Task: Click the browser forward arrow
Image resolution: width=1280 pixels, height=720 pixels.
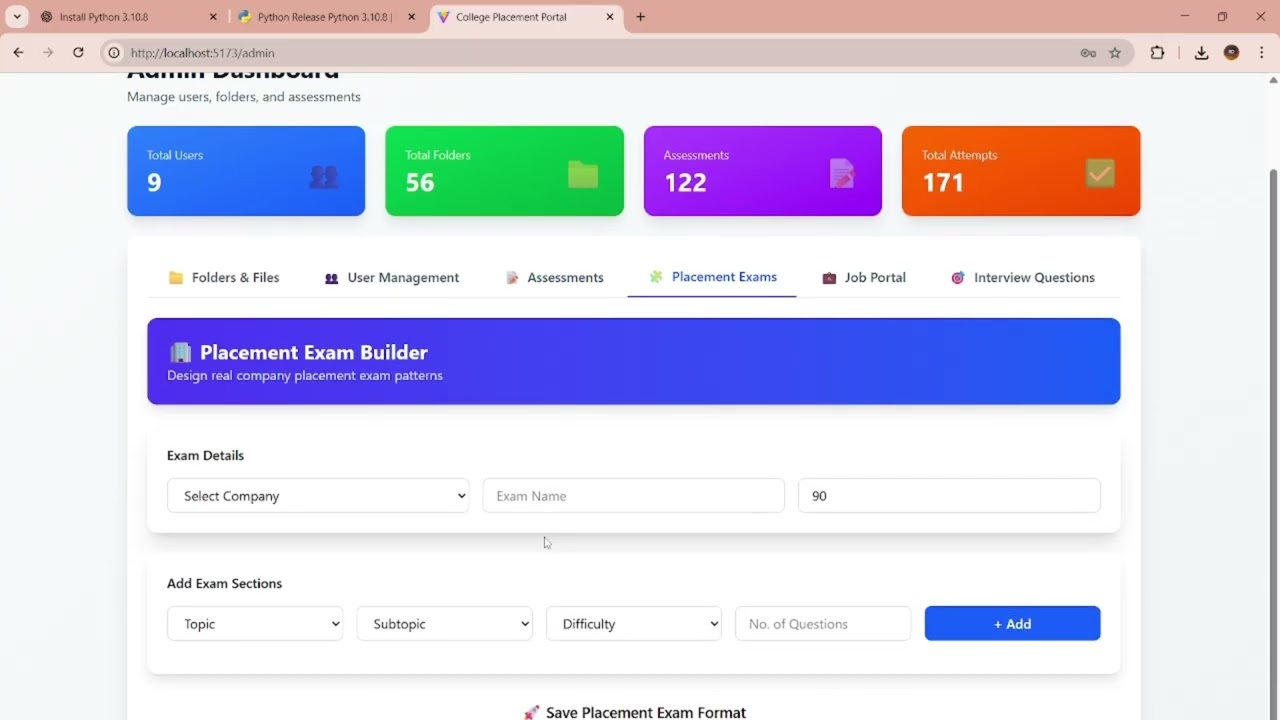Action: tap(48, 53)
